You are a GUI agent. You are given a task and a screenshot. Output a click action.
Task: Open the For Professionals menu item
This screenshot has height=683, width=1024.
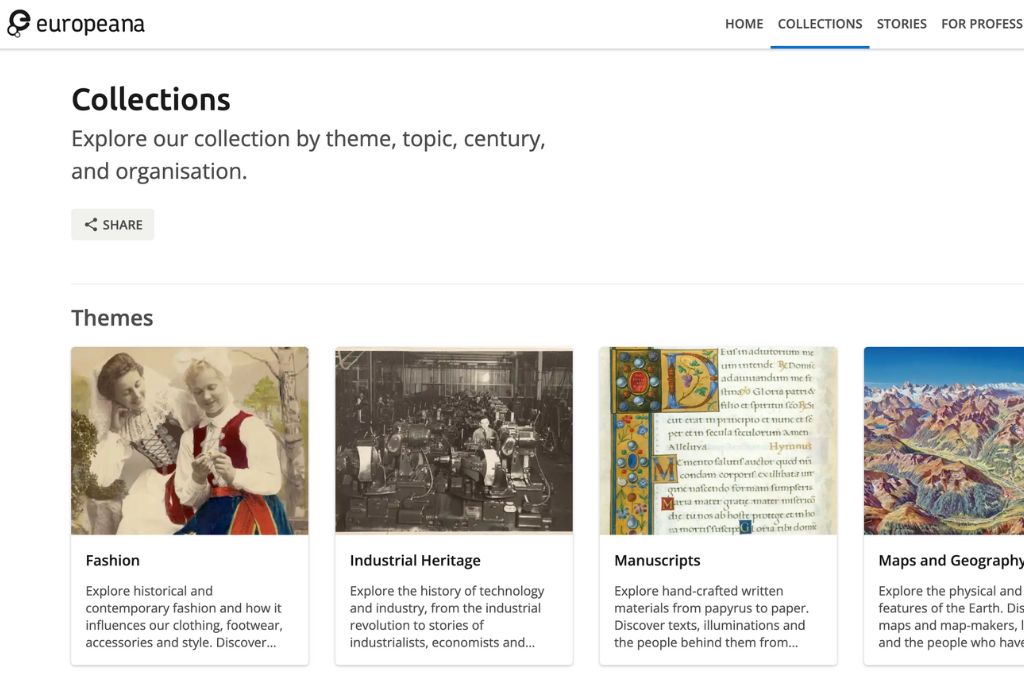[983, 24]
